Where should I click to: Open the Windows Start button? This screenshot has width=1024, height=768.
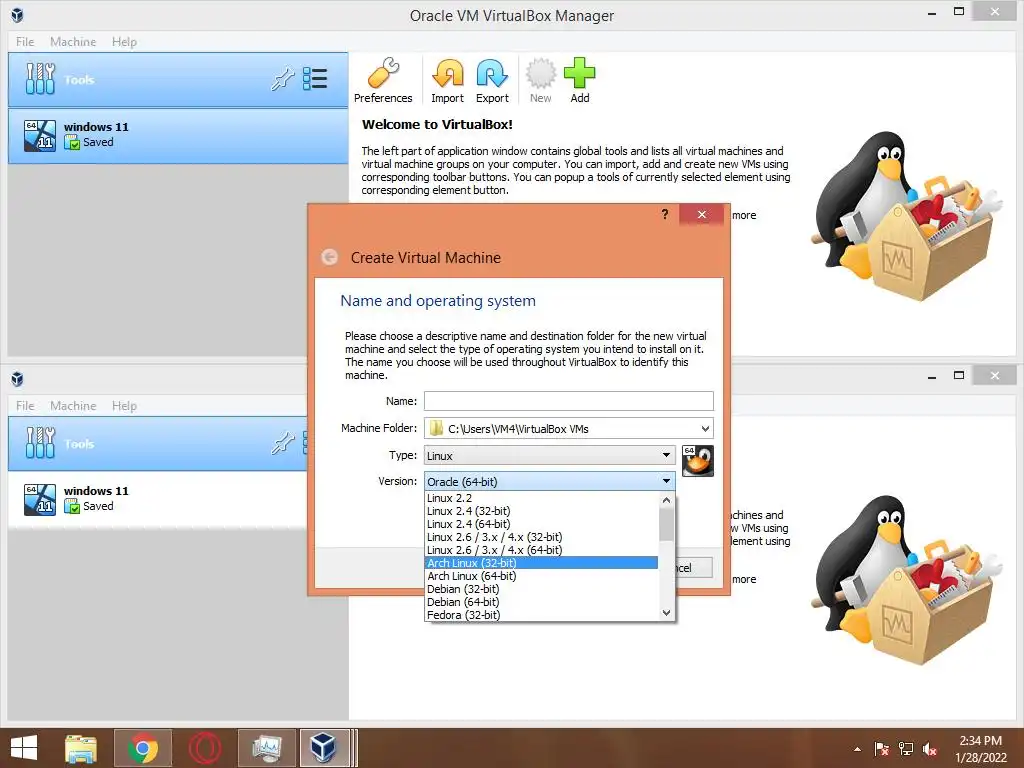(24, 748)
